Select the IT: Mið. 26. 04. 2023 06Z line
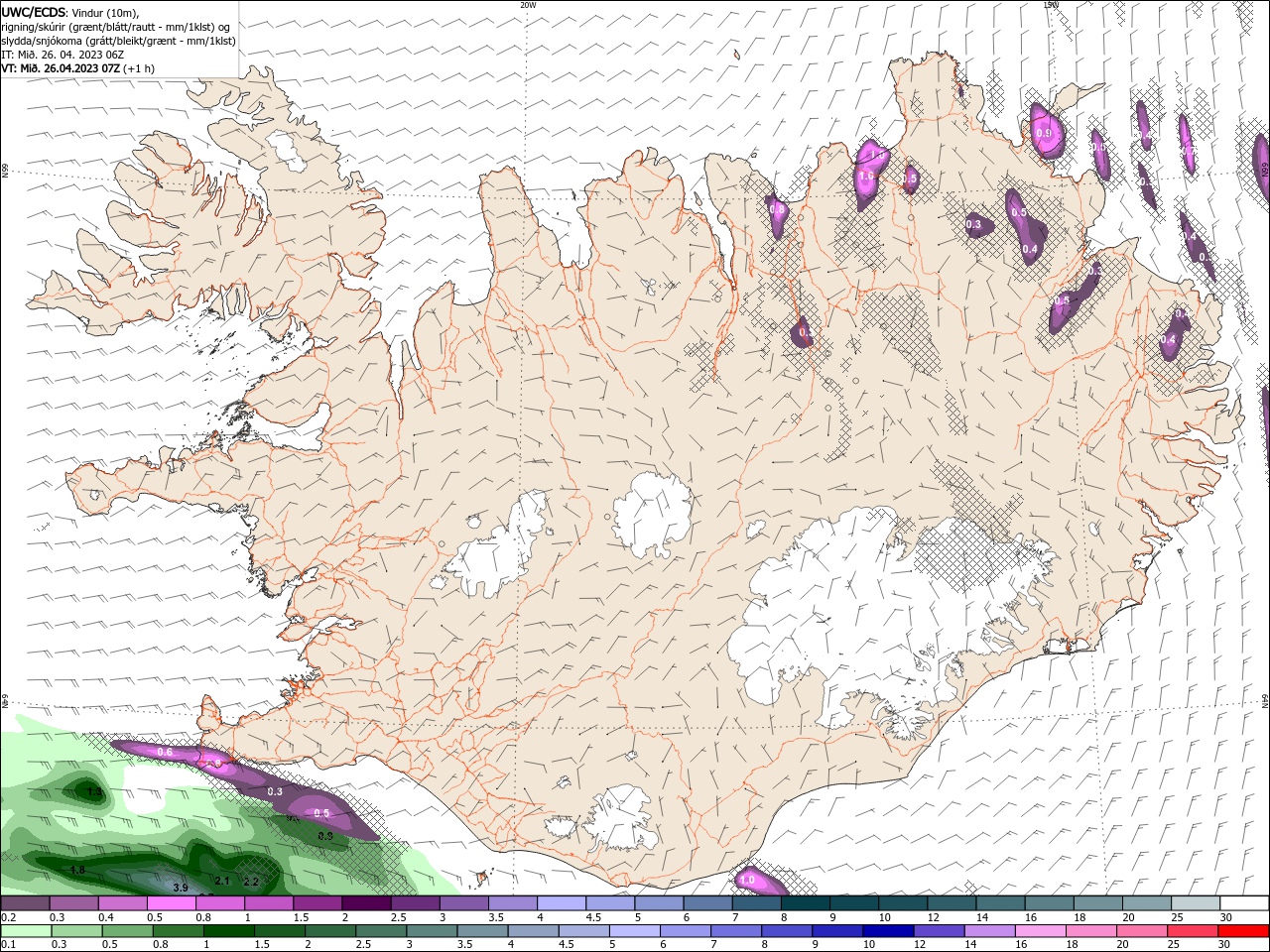This screenshot has height=952, width=1270. [63, 55]
